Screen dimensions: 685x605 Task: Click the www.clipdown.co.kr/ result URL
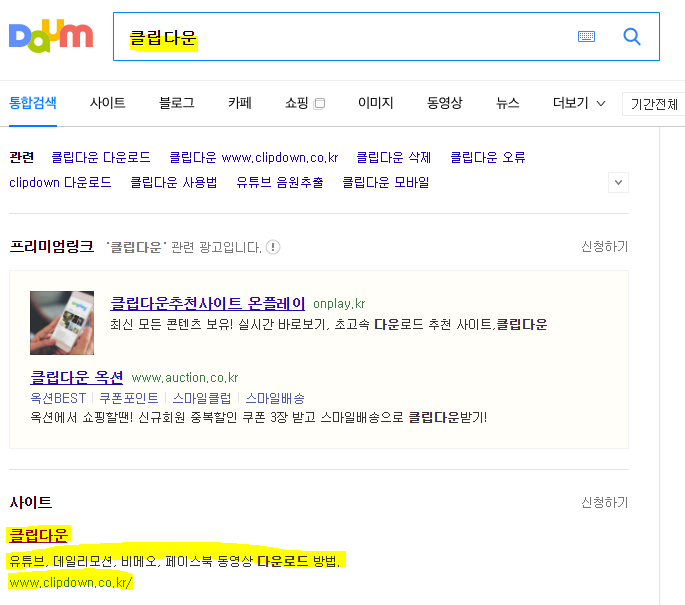70,583
